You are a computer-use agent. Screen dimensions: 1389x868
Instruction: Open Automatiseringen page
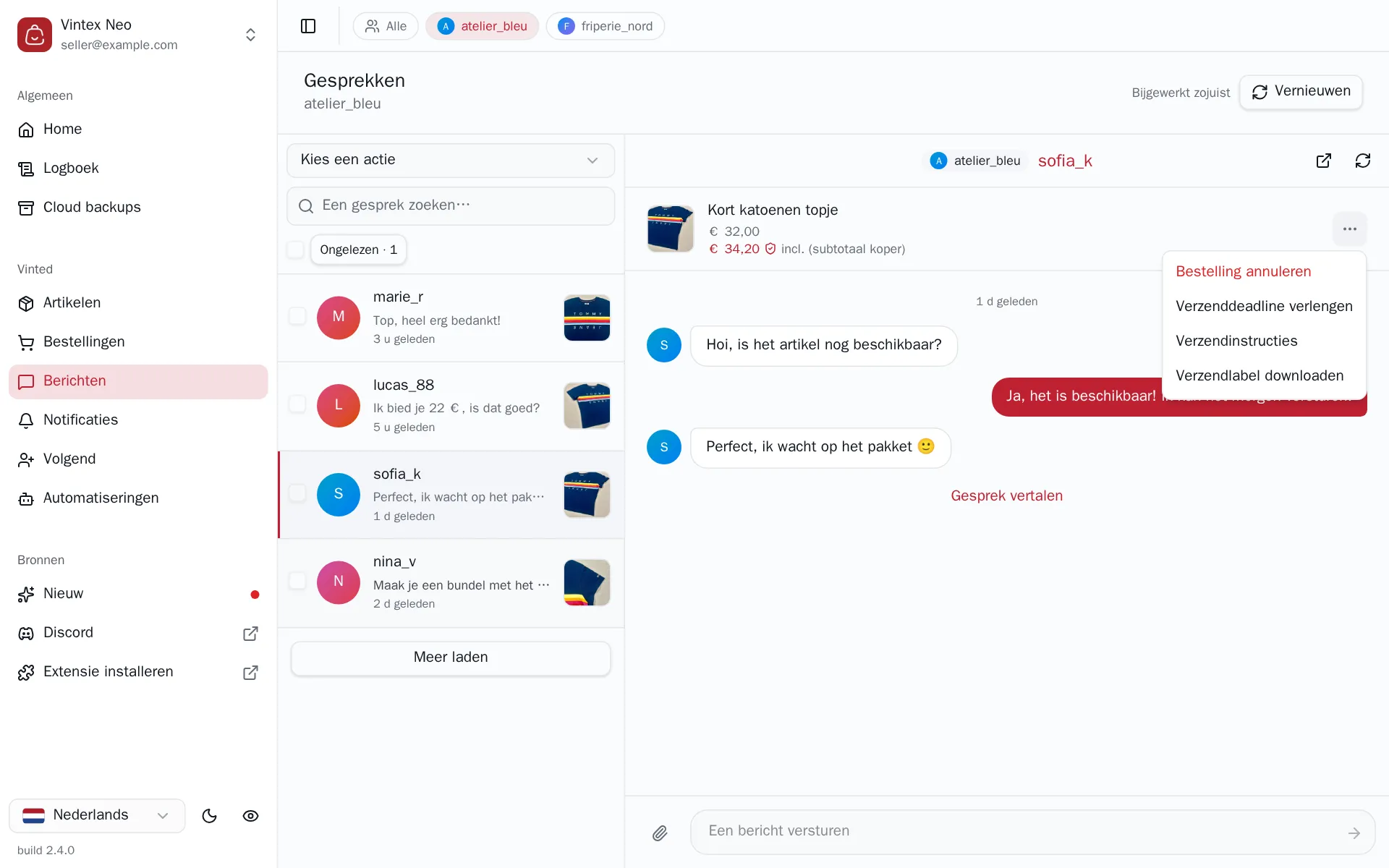point(138,498)
